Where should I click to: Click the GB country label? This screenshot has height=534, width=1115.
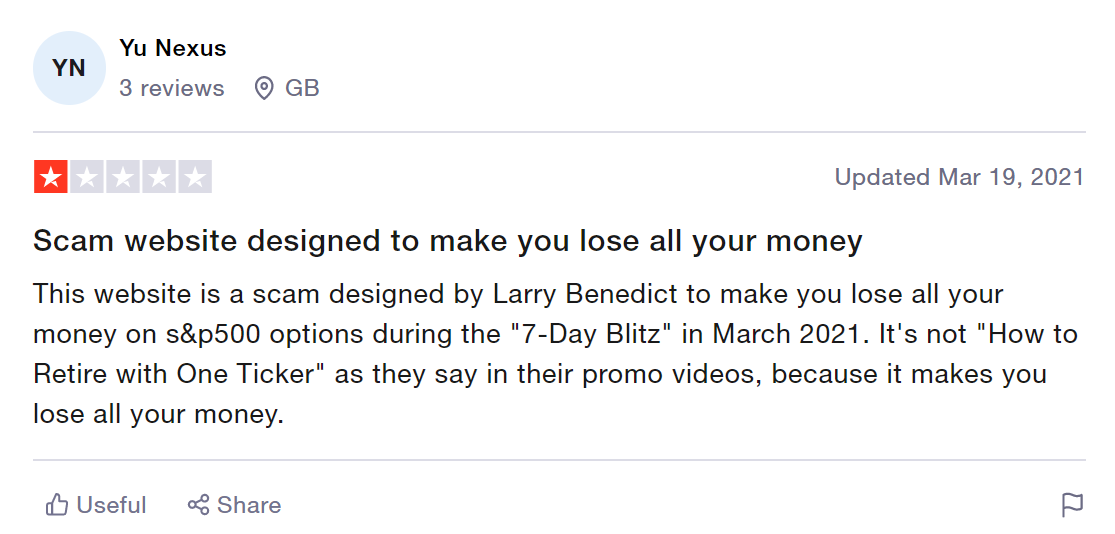pyautogui.click(x=302, y=89)
